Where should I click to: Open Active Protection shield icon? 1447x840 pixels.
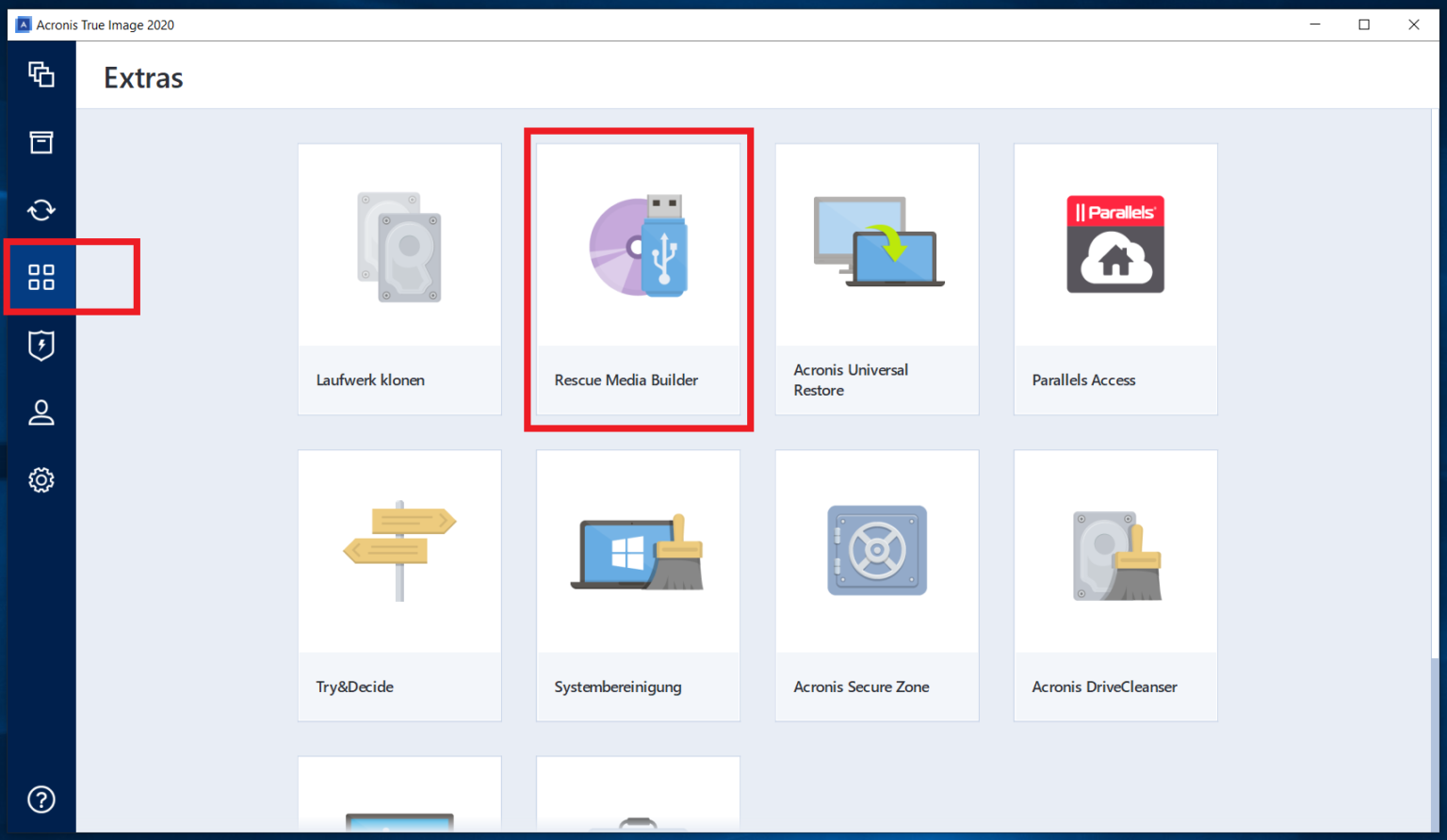click(x=41, y=345)
